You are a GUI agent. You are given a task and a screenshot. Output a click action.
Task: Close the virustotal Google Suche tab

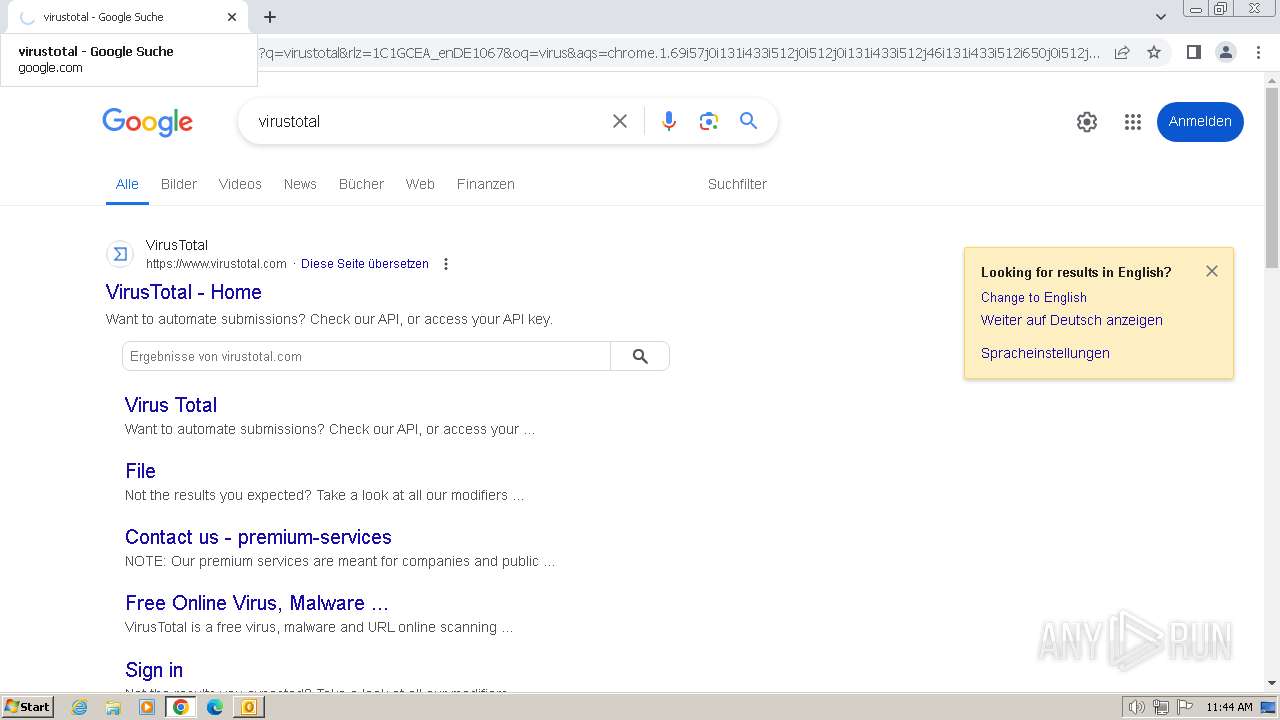232,17
